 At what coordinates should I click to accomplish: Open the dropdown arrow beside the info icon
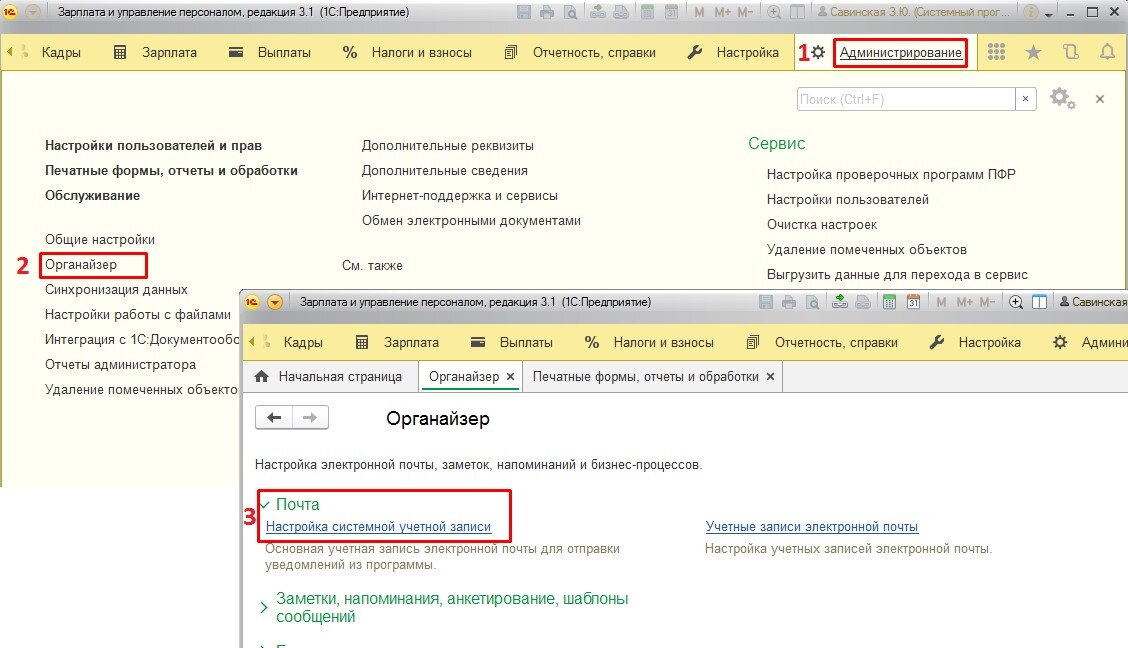(1049, 14)
